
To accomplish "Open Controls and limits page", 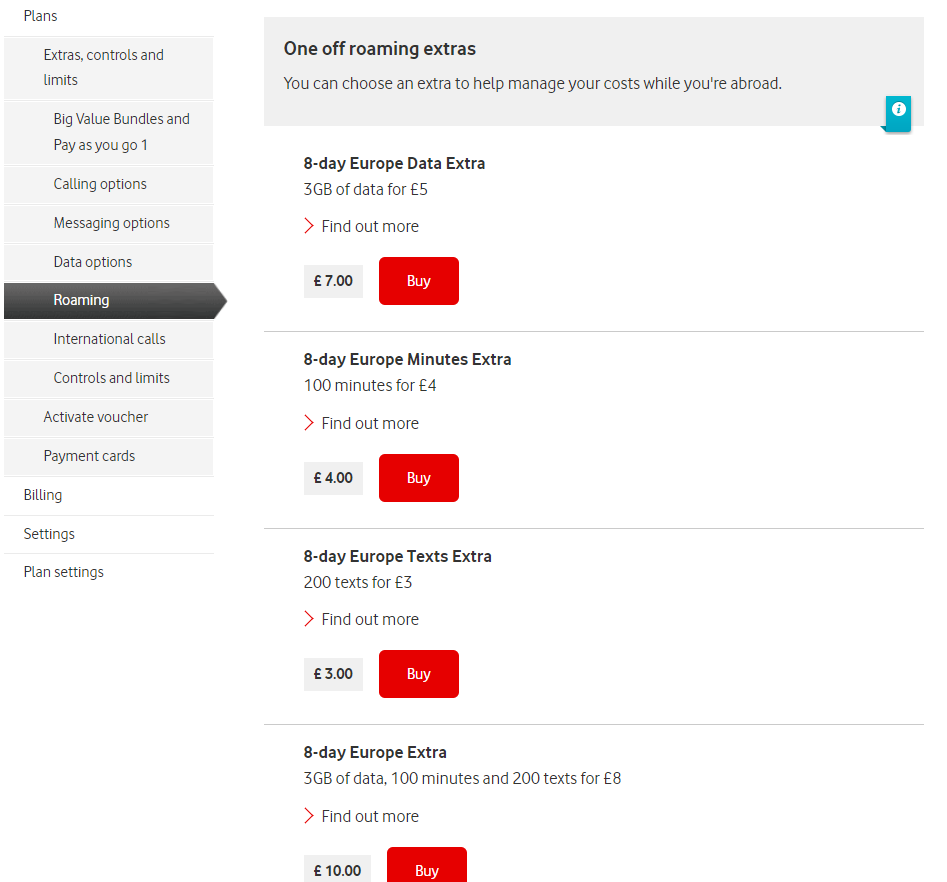I will 111,378.
